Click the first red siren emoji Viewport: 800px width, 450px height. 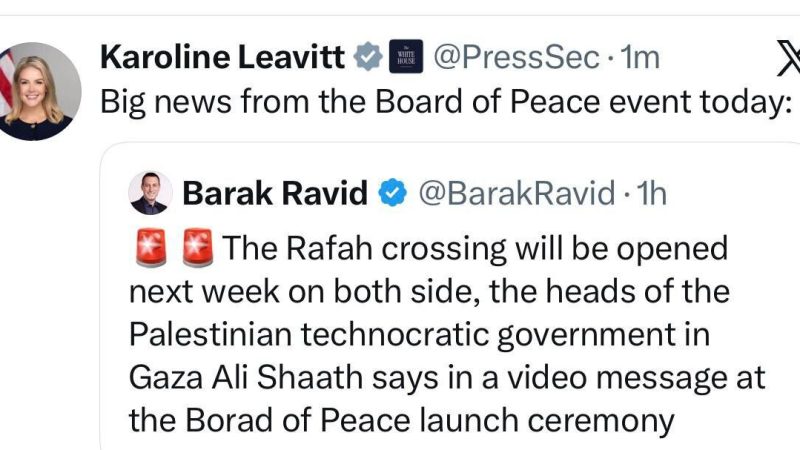(x=149, y=249)
